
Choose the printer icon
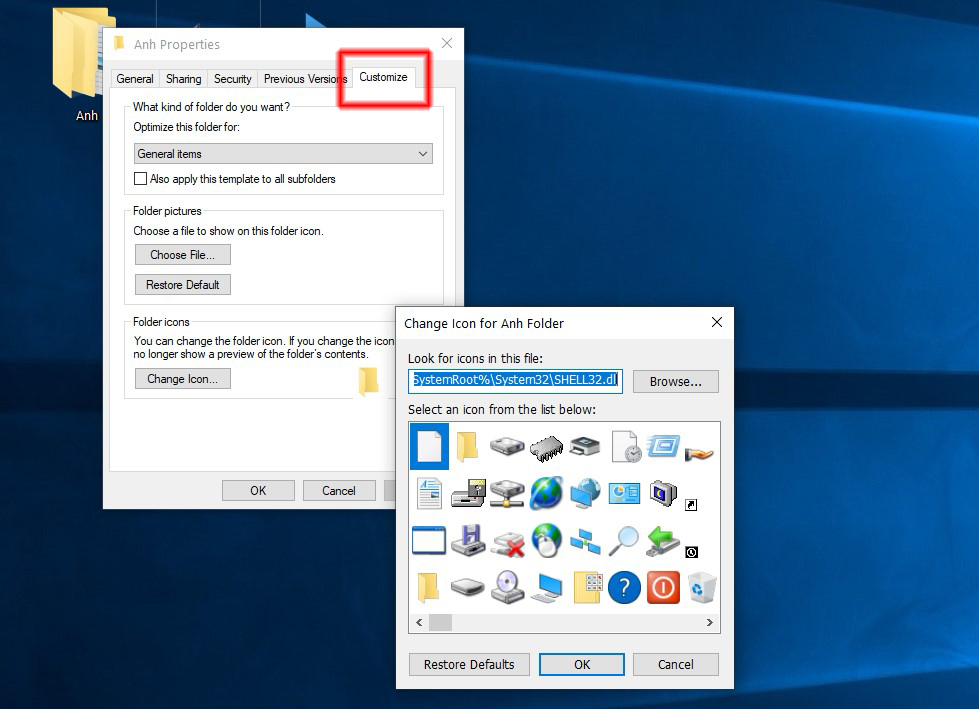pos(585,446)
